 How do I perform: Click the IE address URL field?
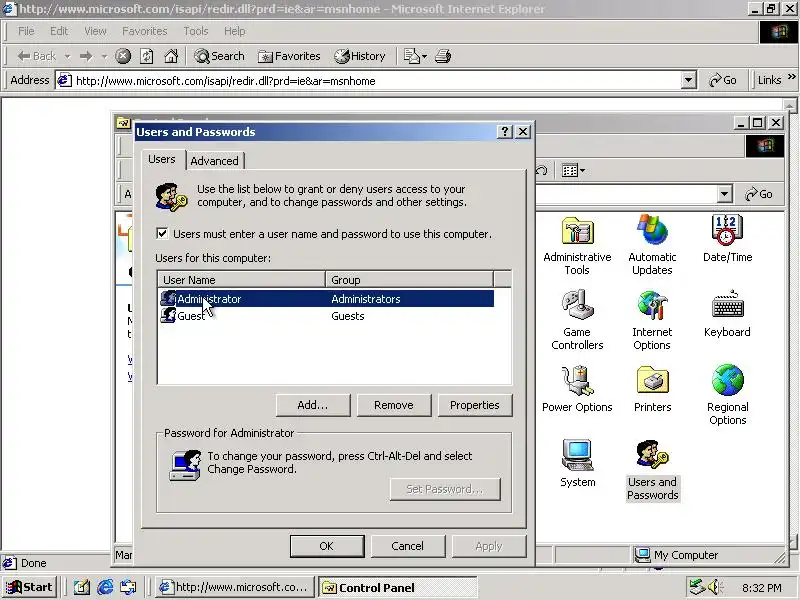coord(377,81)
